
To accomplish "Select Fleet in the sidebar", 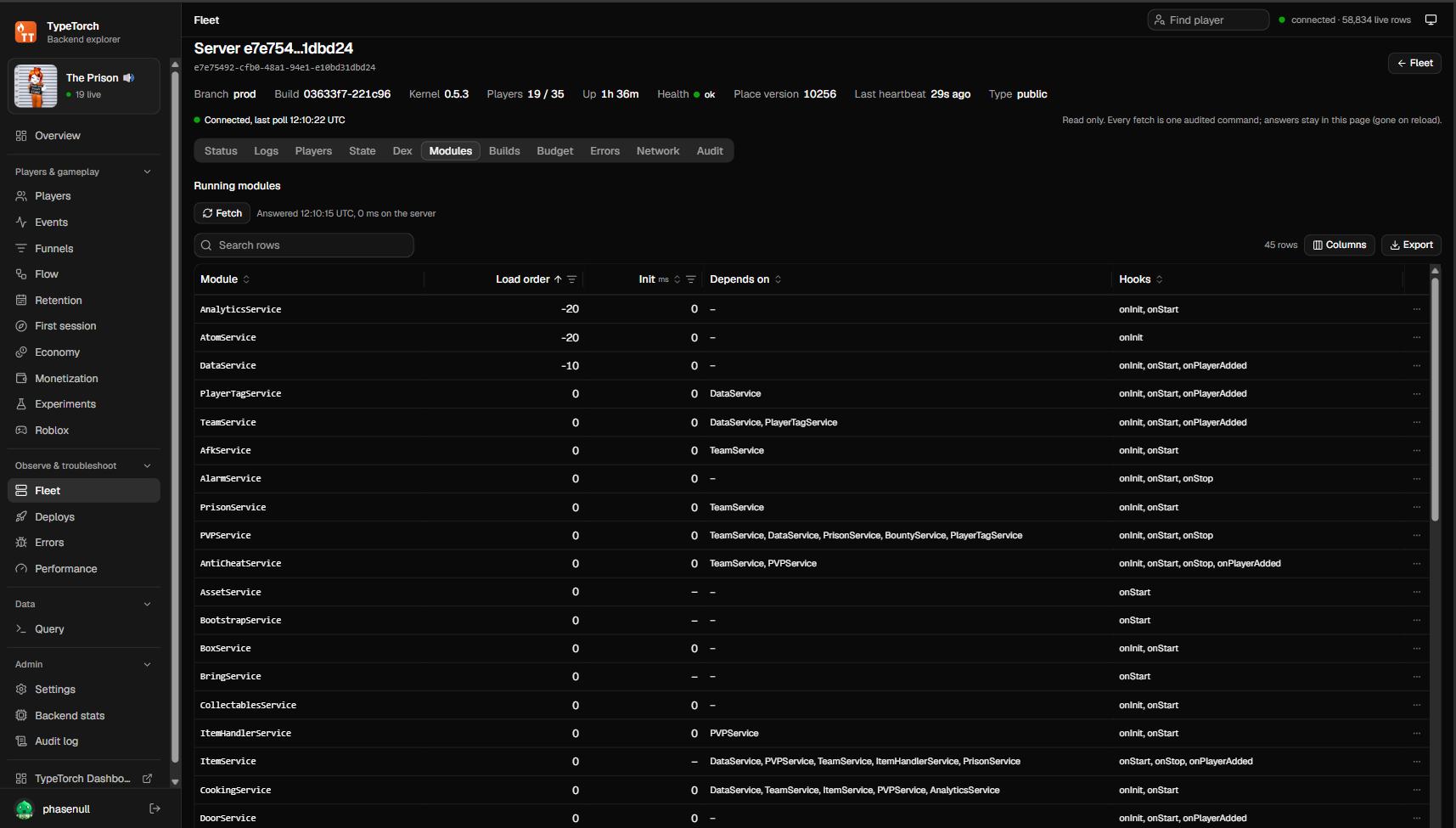I will click(x=83, y=491).
